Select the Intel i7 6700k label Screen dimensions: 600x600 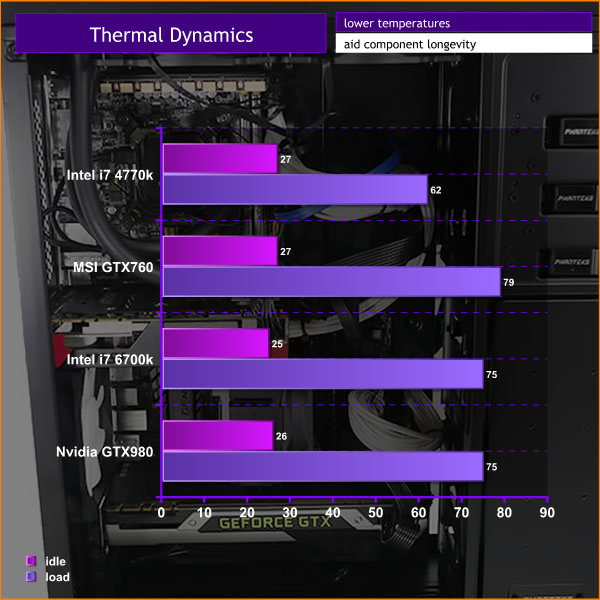click(x=110, y=360)
